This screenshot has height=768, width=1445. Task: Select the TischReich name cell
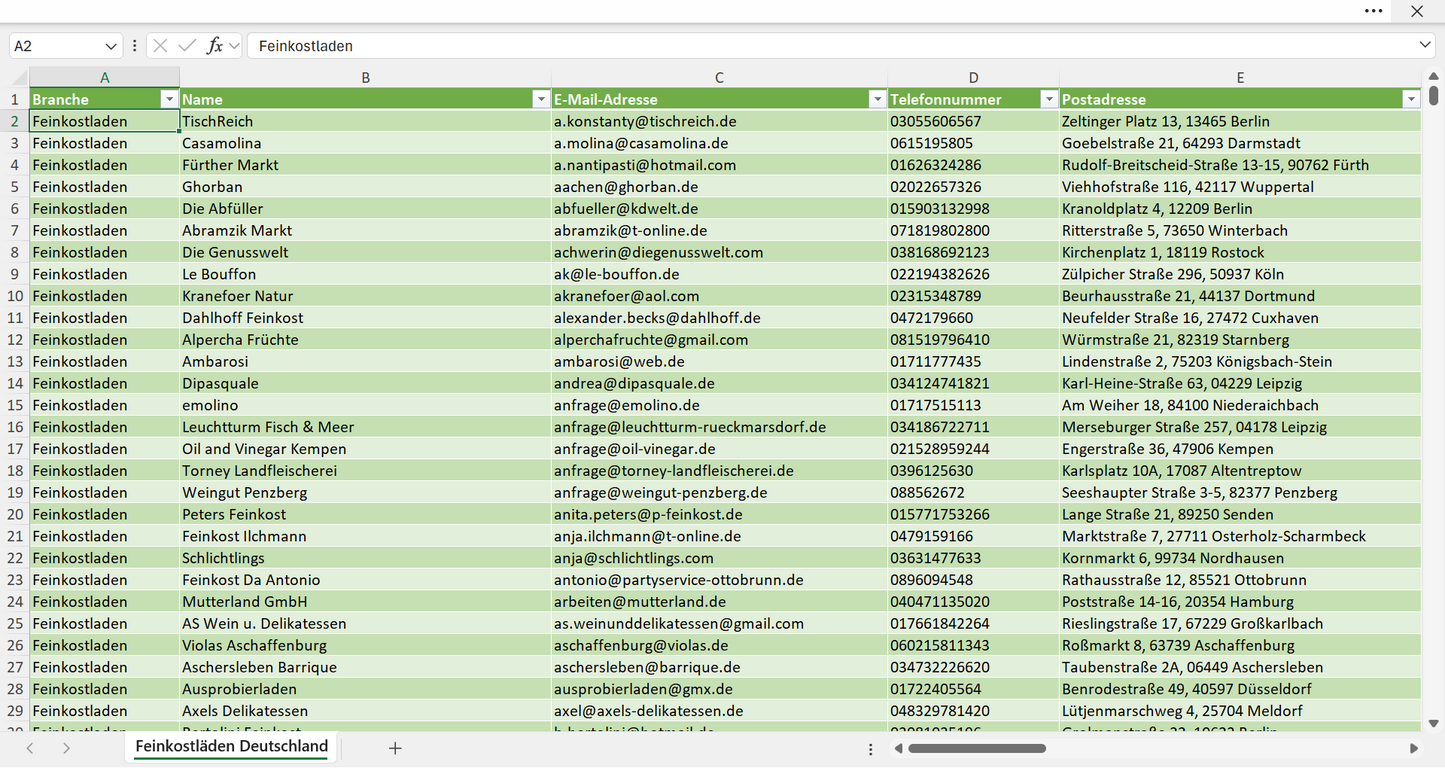pos(366,121)
